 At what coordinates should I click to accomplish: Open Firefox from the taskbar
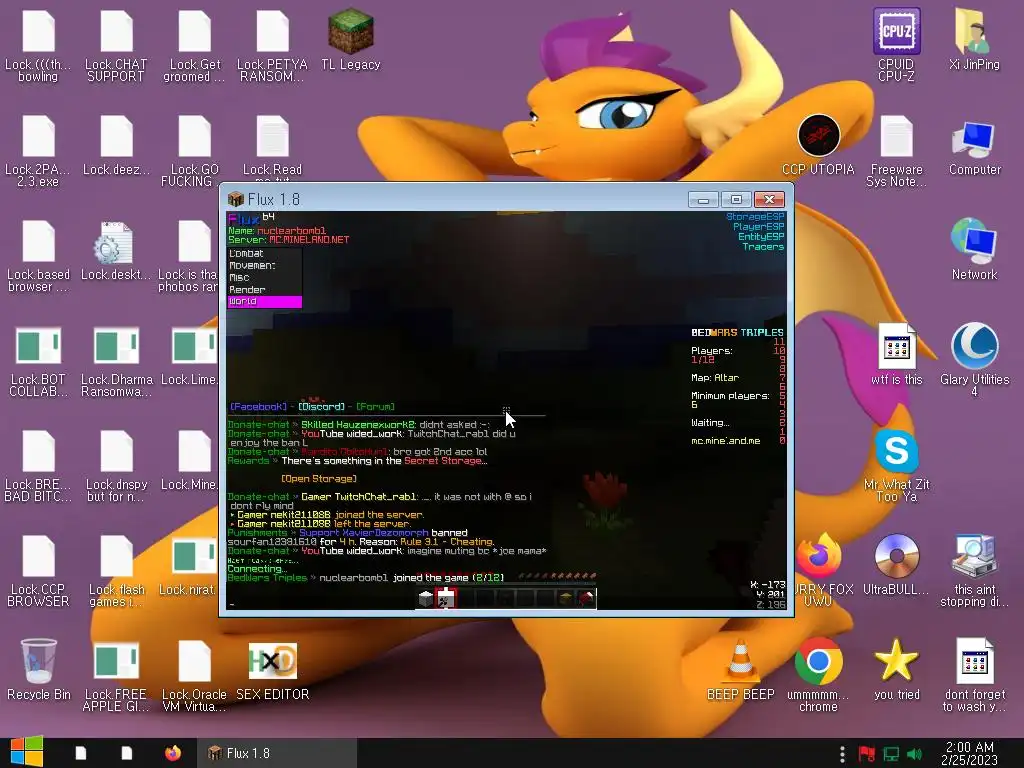click(173, 753)
